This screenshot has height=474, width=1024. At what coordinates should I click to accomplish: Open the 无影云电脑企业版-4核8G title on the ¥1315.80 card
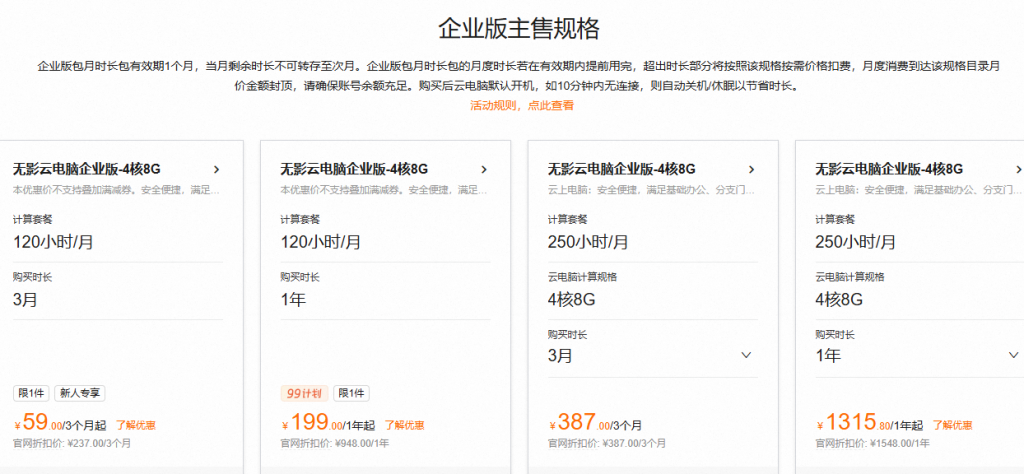click(889, 170)
